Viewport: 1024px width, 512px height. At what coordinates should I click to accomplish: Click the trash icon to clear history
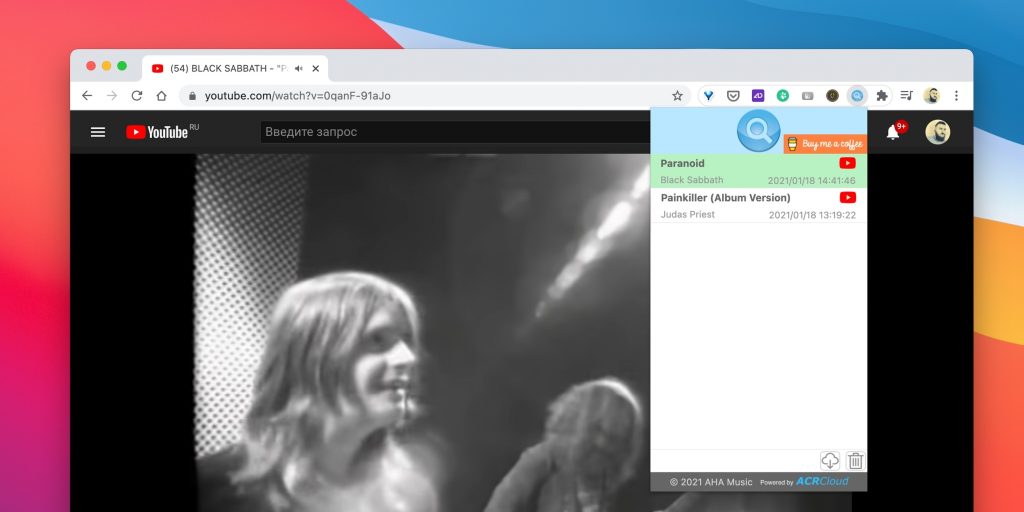point(855,460)
